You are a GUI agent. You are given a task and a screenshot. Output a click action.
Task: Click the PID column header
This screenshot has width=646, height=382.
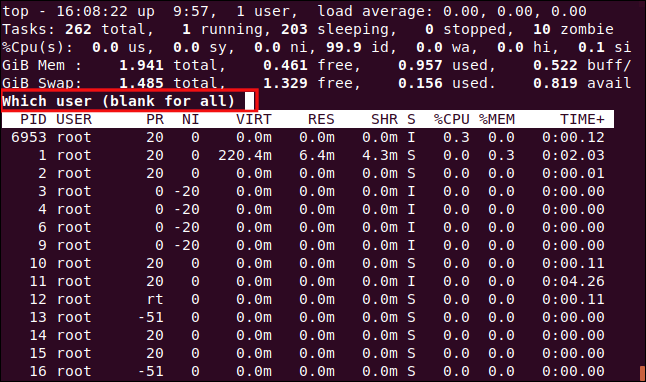(x=33, y=119)
